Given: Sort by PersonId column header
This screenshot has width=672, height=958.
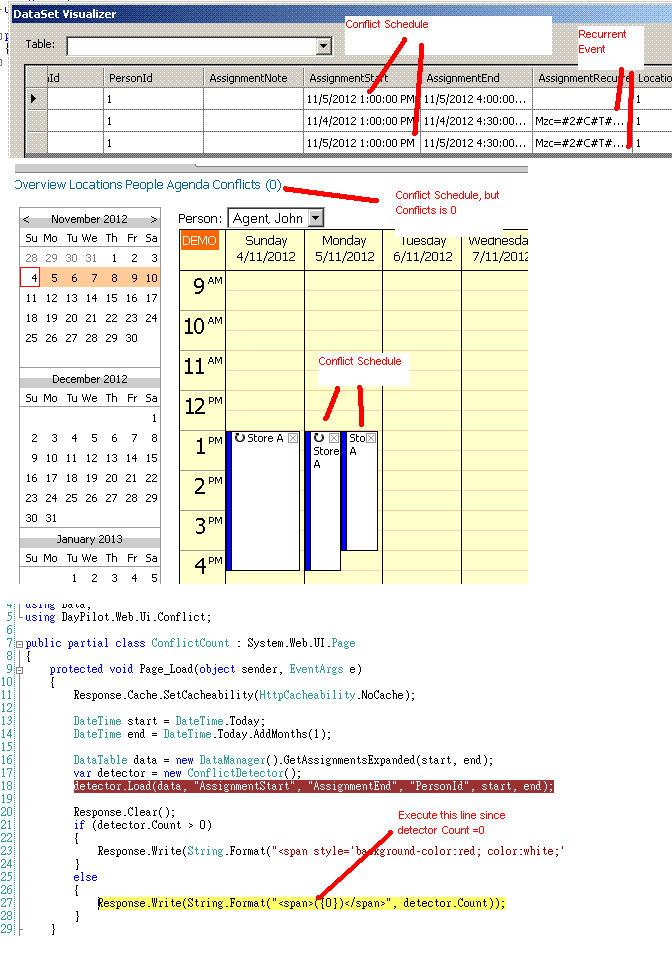Looking at the screenshot, I should point(153,78).
